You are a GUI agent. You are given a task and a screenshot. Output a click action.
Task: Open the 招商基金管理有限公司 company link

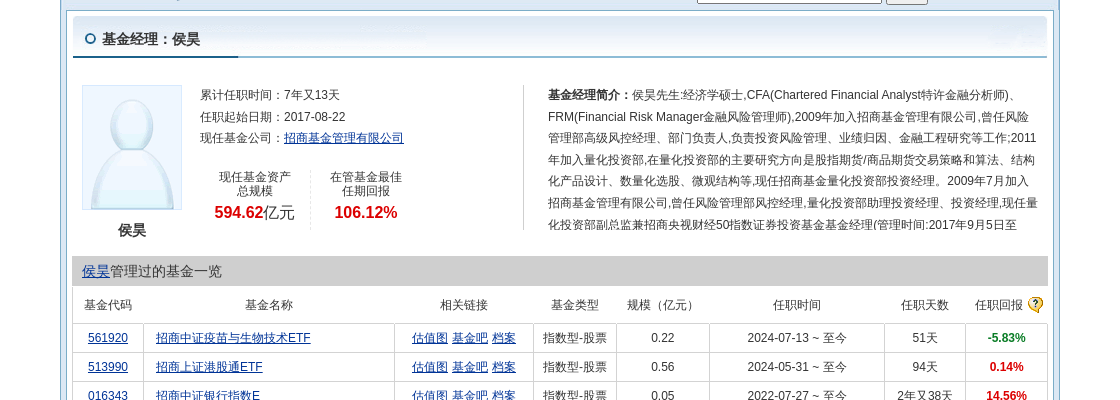point(344,139)
